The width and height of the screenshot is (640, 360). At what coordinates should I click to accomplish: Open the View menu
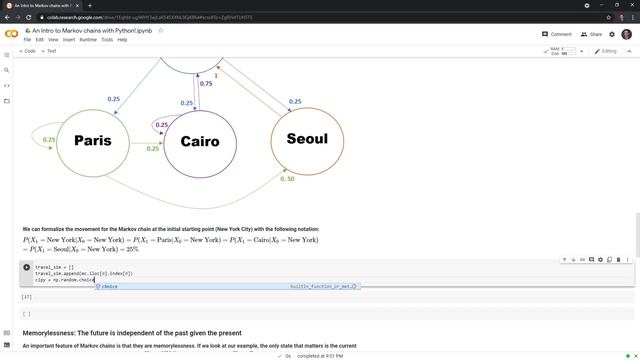[53, 40]
